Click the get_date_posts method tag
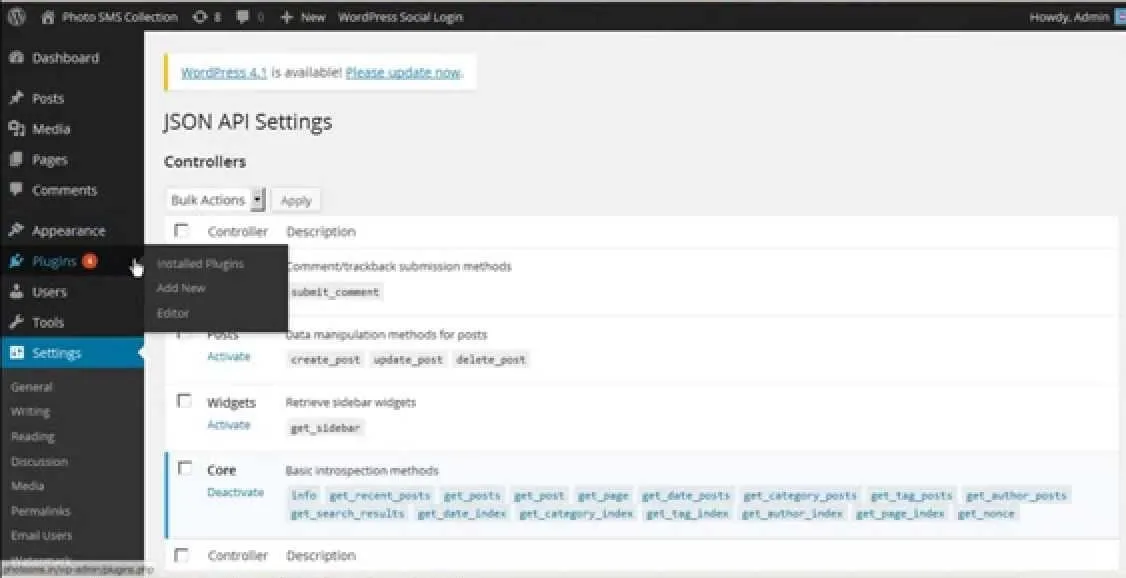This screenshot has width=1126, height=578. click(686, 495)
